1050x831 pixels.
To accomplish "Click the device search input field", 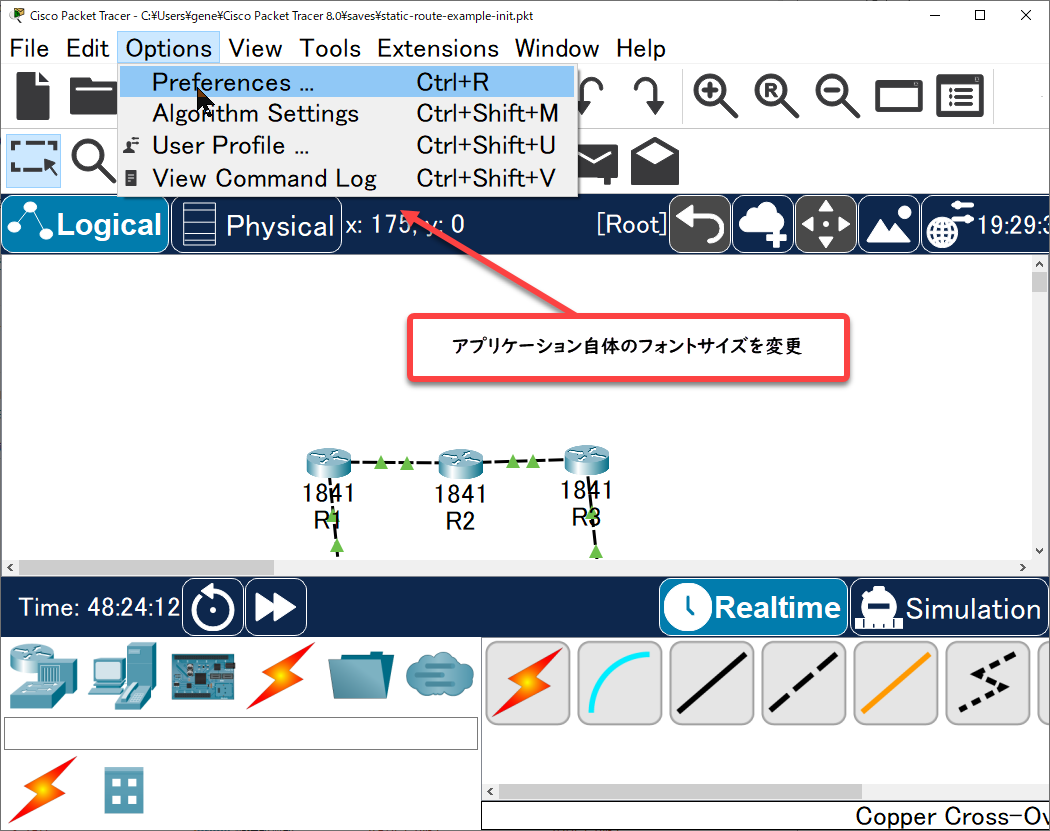I will point(240,733).
